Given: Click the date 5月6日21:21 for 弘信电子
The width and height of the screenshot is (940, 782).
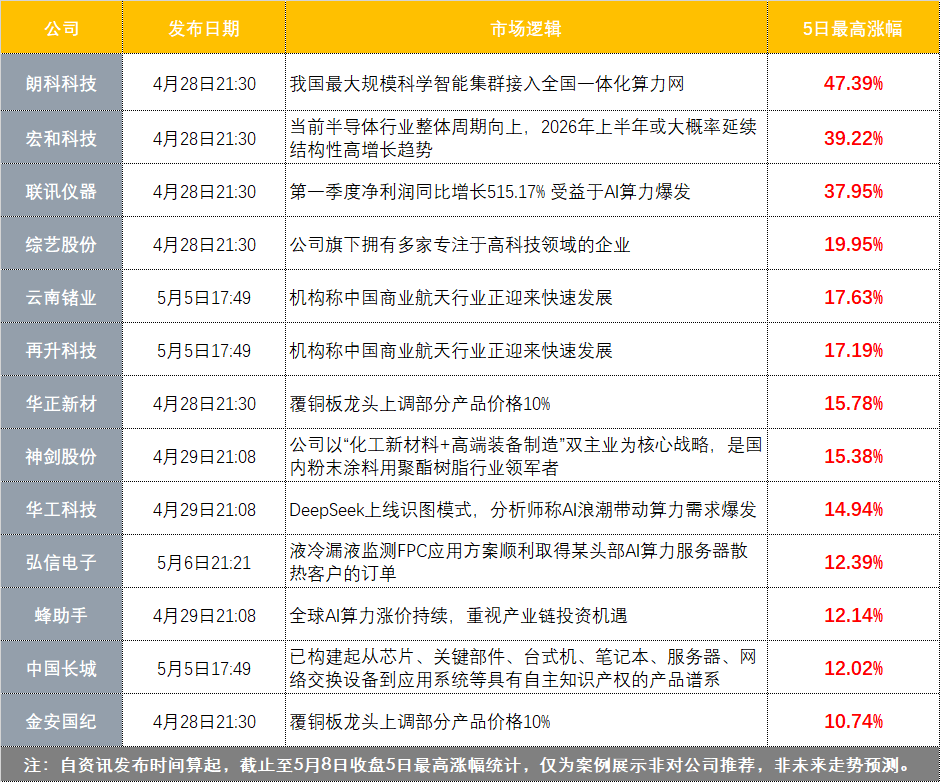Looking at the screenshot, I should click(204, 563).
